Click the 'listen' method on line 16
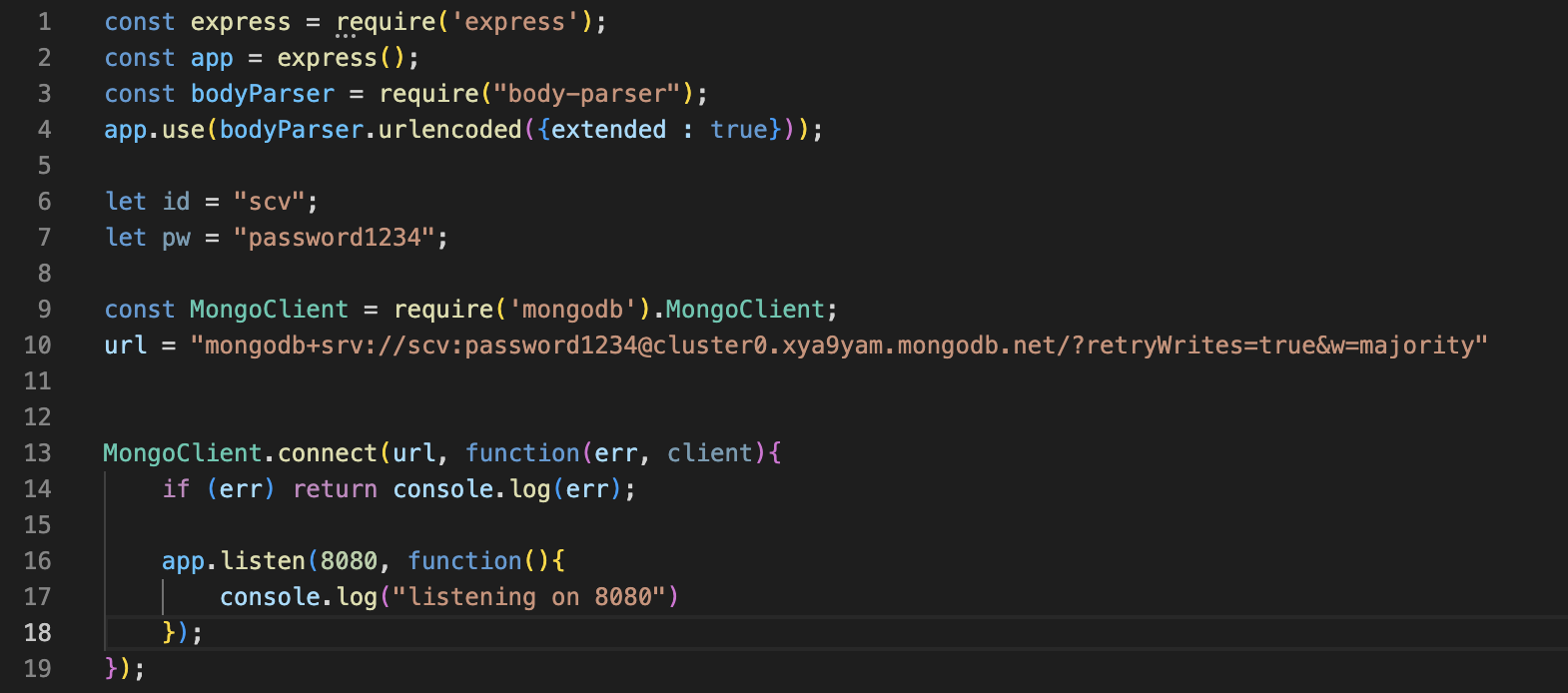The image size is (1568, 693). 263,561
